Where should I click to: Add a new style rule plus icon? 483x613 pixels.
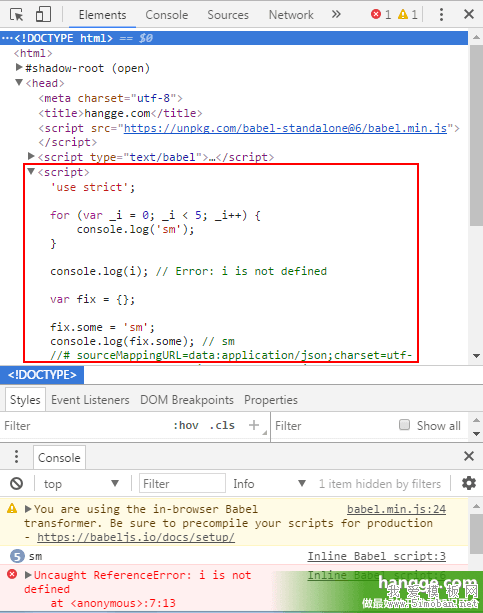pyautogui.click(x=254, y=425)
